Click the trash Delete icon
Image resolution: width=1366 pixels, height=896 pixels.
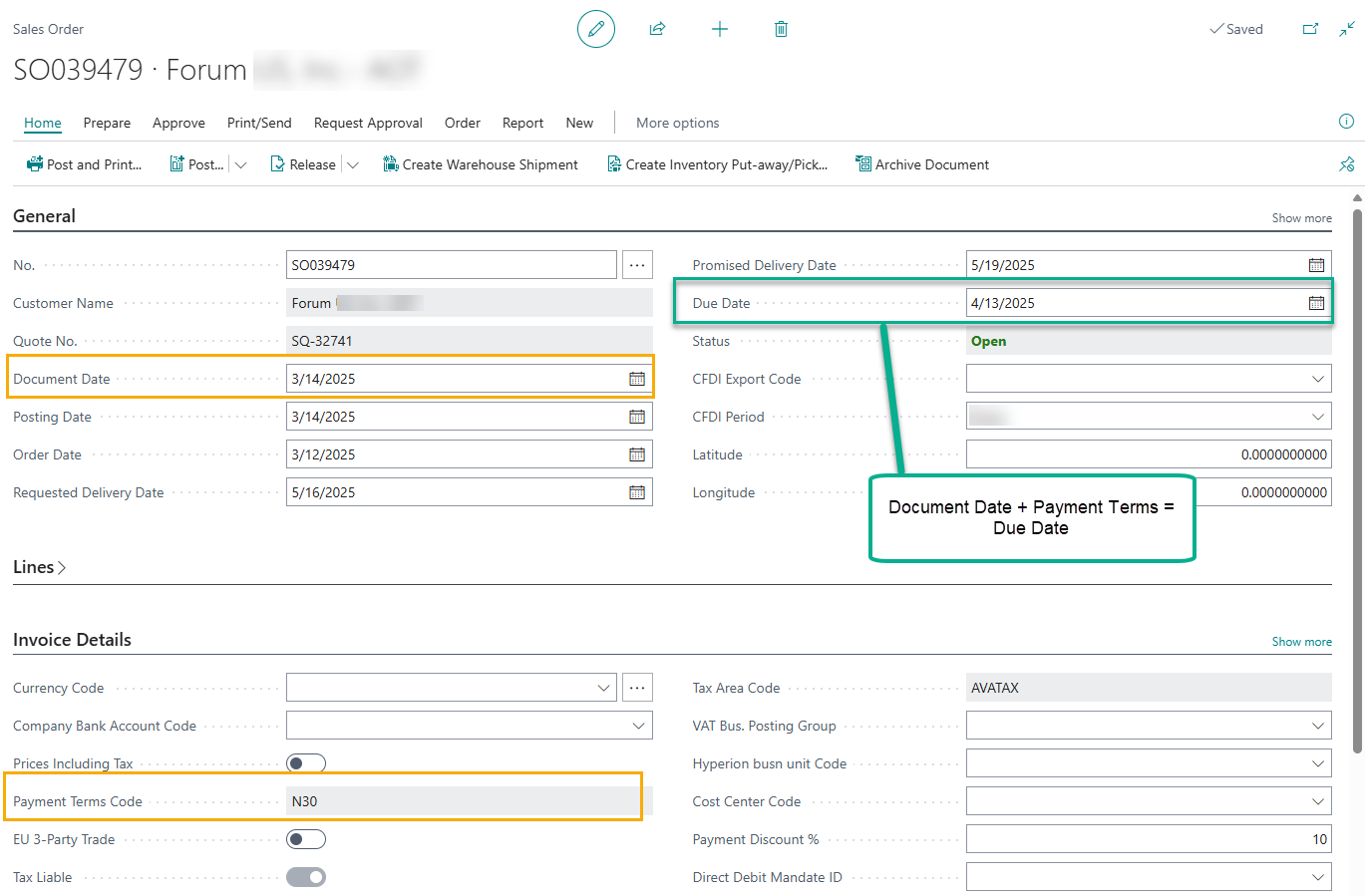pos(781,29)
